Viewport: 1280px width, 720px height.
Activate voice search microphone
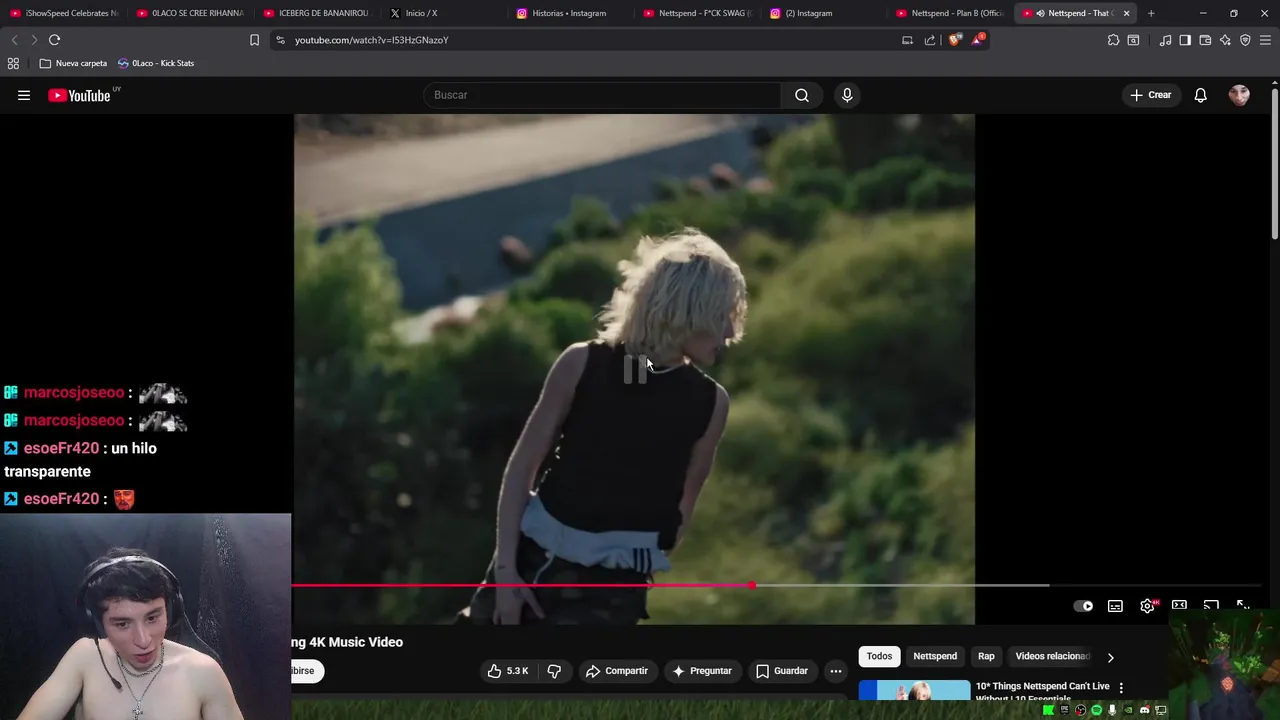pyautogui.click(x=847, y=95)
